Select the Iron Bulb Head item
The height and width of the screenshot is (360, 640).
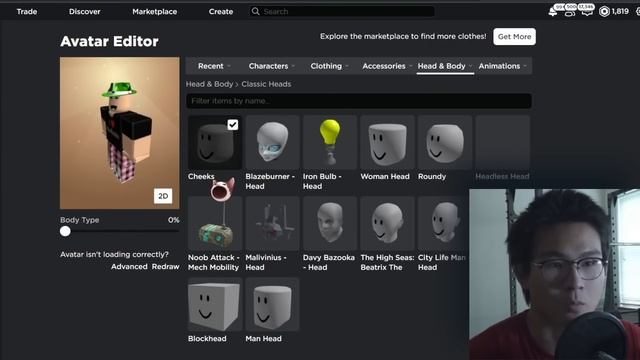330,142
